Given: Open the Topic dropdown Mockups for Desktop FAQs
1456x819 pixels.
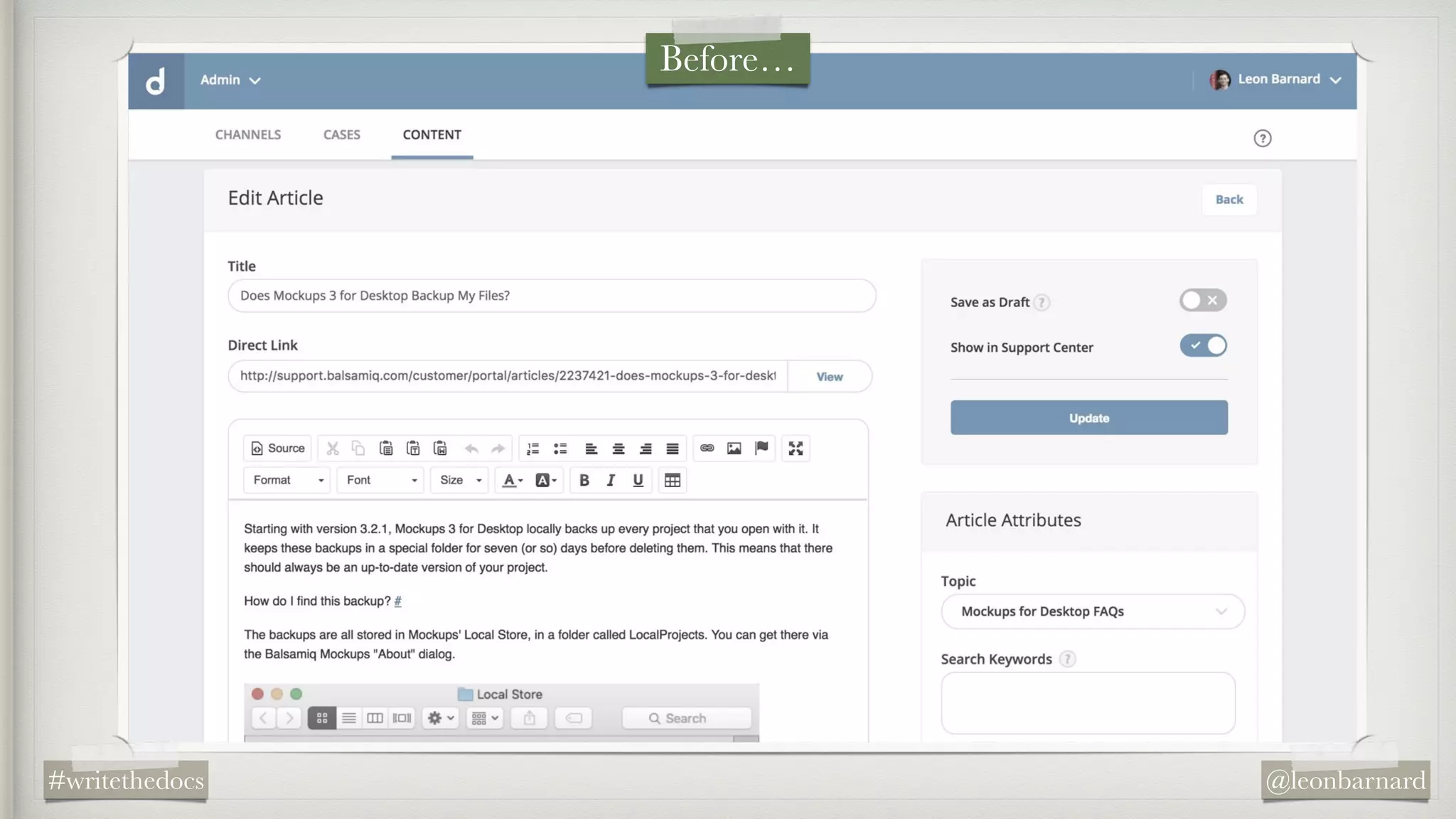Looking at the screenshot, I should pos(1092,611).
